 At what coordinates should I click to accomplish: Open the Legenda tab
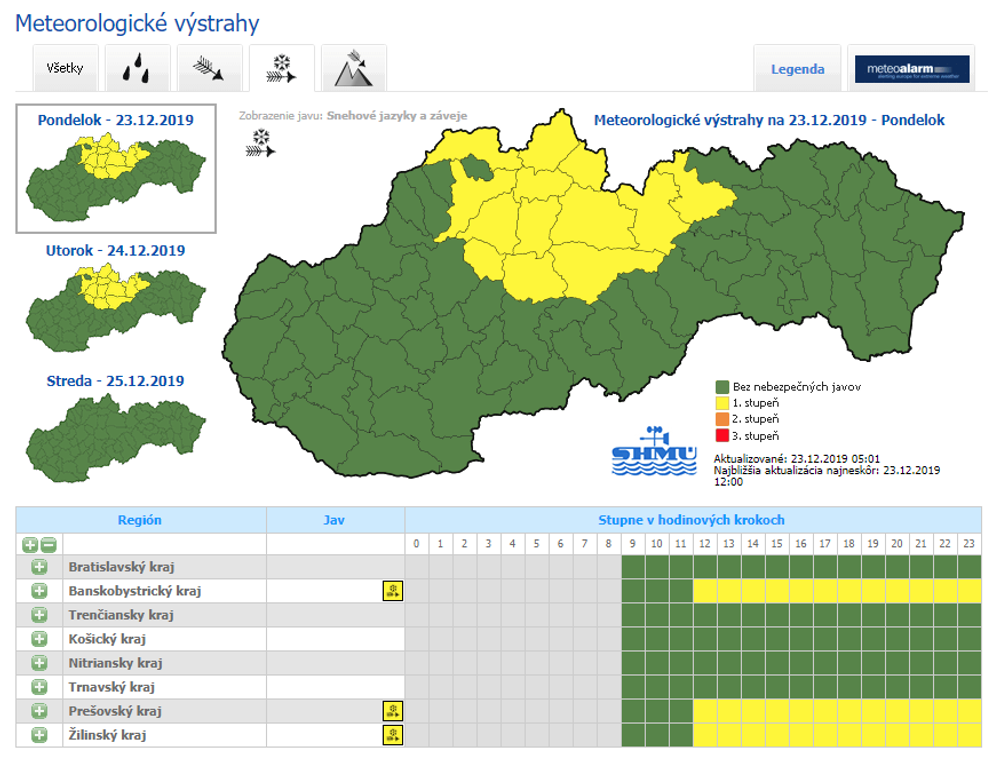pyautogui.click(x=797, y=70)
